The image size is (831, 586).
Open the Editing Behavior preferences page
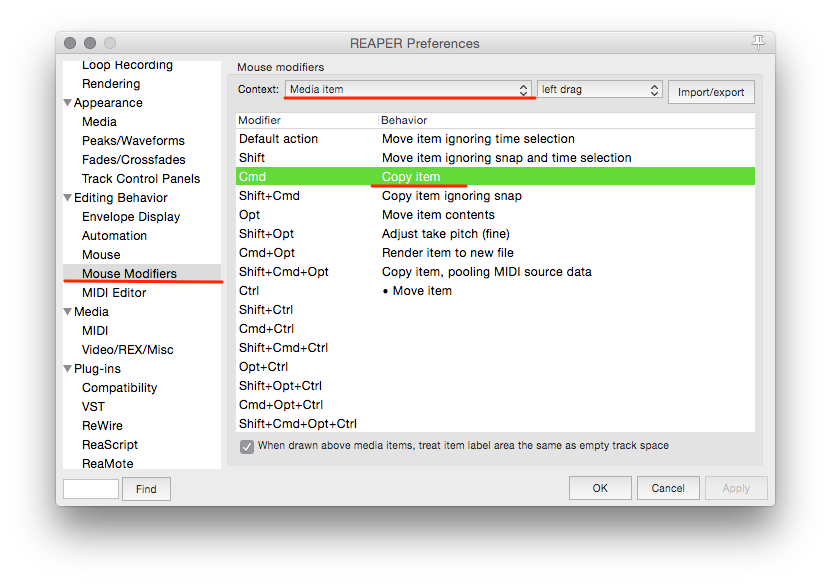(121, 198)
